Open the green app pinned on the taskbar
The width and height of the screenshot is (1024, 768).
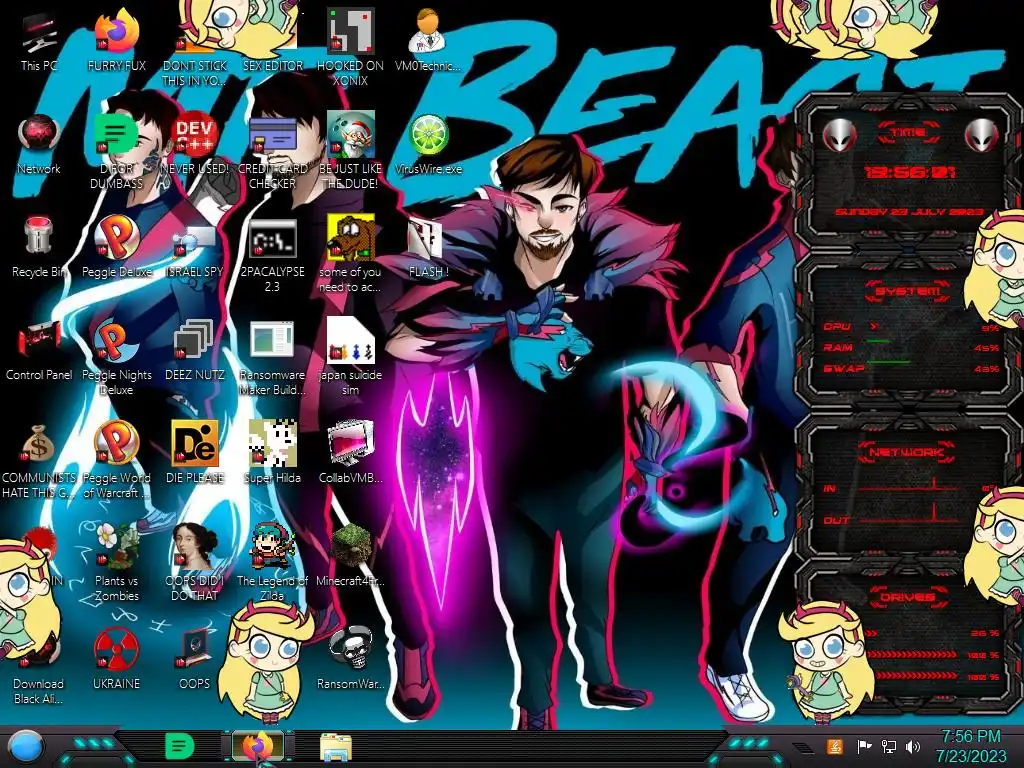[x=179, y=746]
